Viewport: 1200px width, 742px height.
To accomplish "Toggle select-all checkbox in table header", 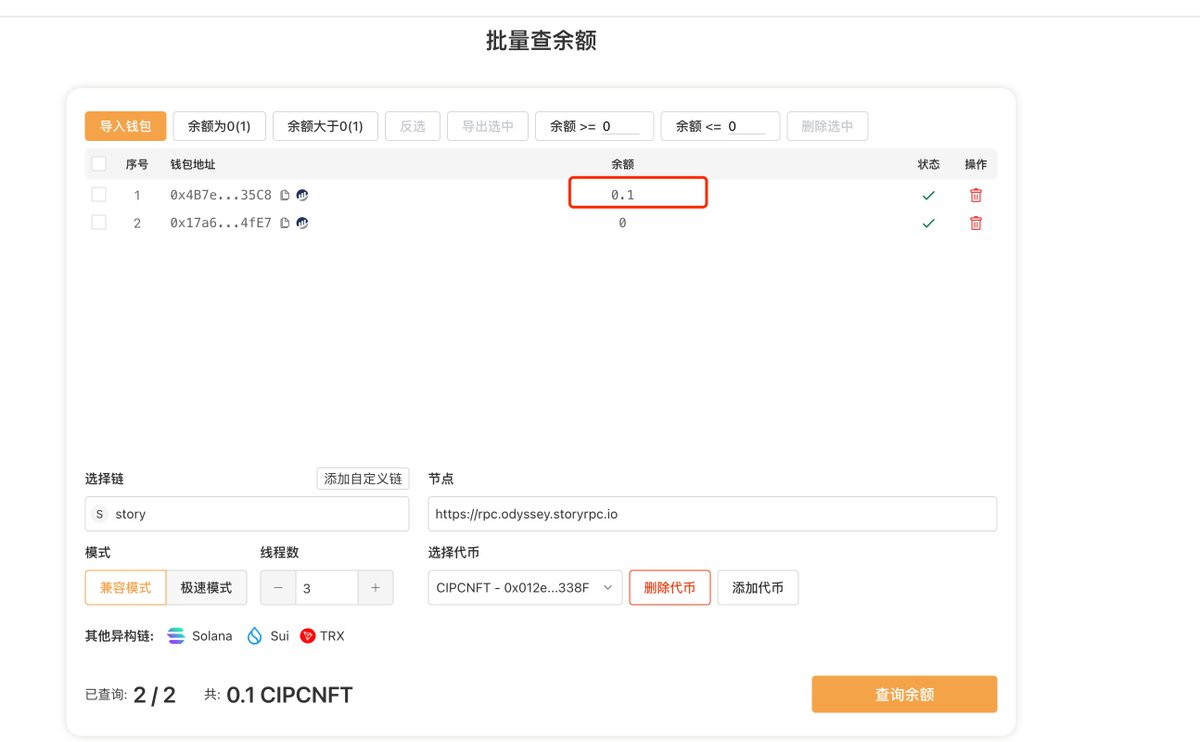I will [99, 164].
